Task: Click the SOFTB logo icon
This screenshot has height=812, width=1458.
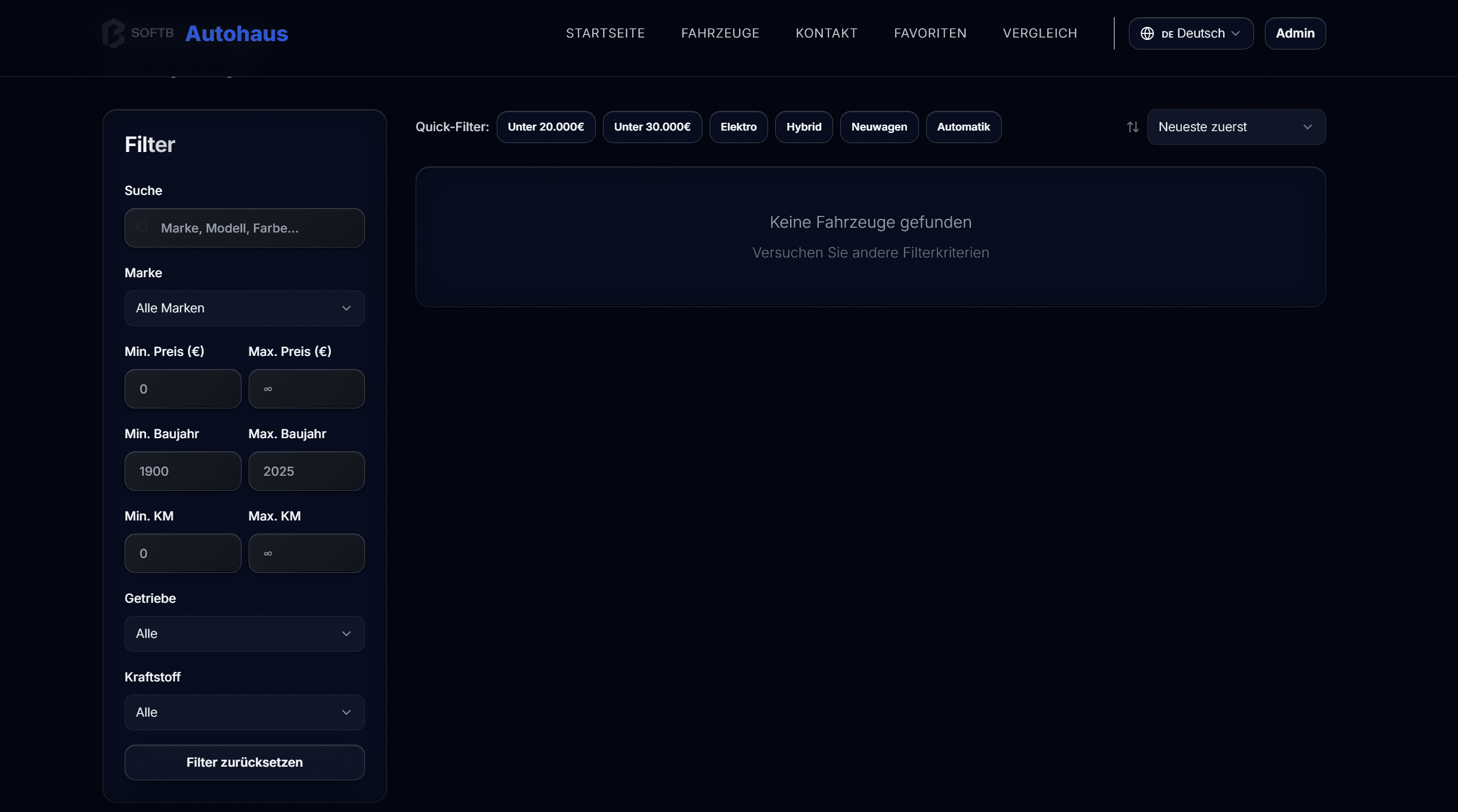Action: (113, 33)
